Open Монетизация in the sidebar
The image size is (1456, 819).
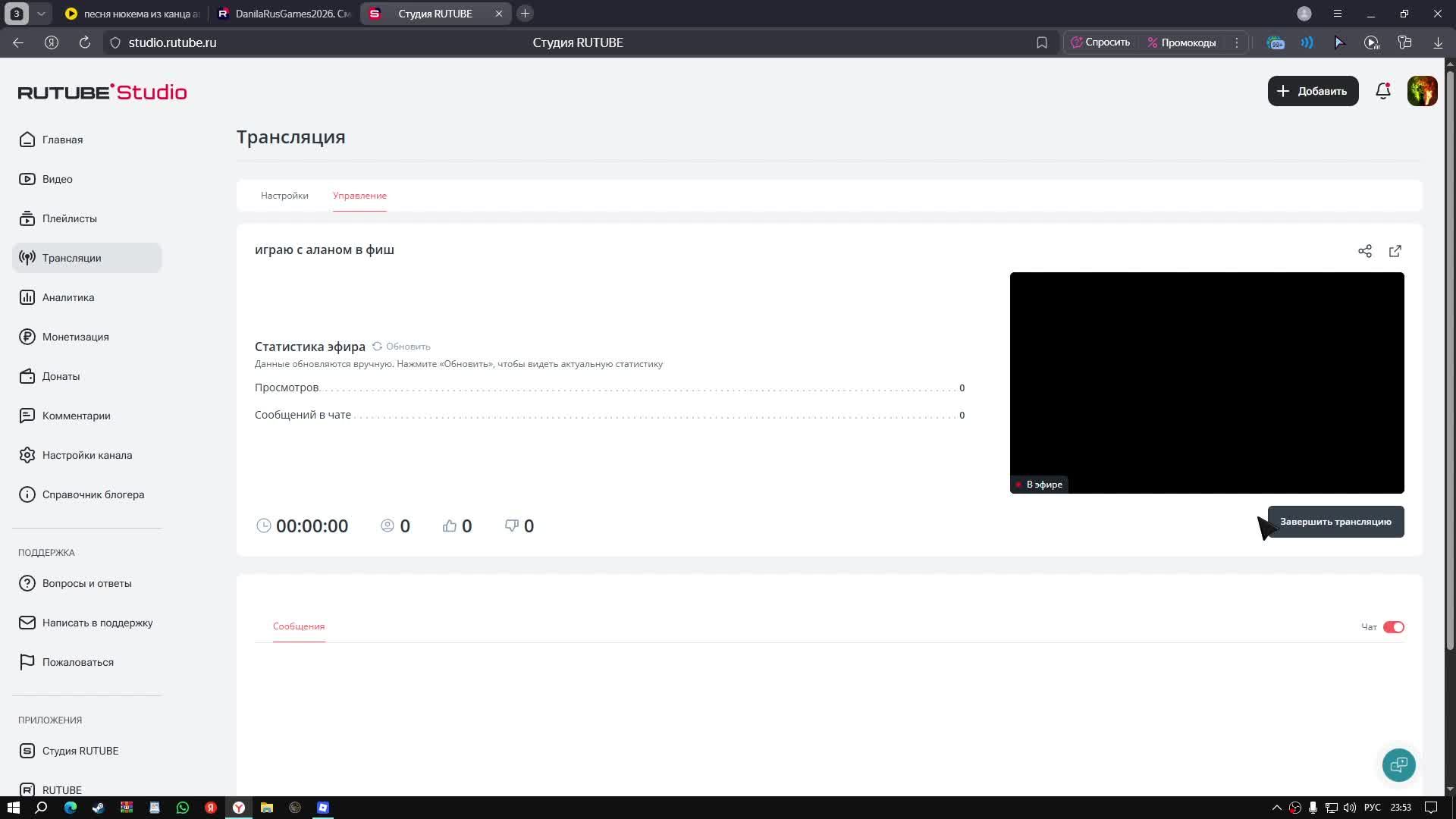coord(75,337)
